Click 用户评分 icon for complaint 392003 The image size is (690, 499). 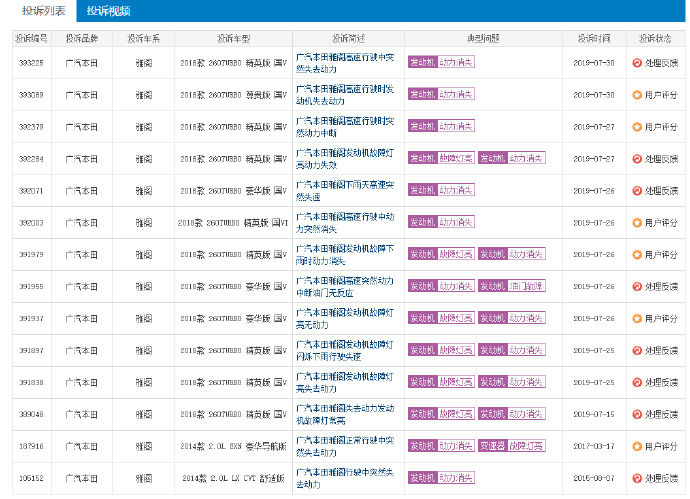pos(637,223)
